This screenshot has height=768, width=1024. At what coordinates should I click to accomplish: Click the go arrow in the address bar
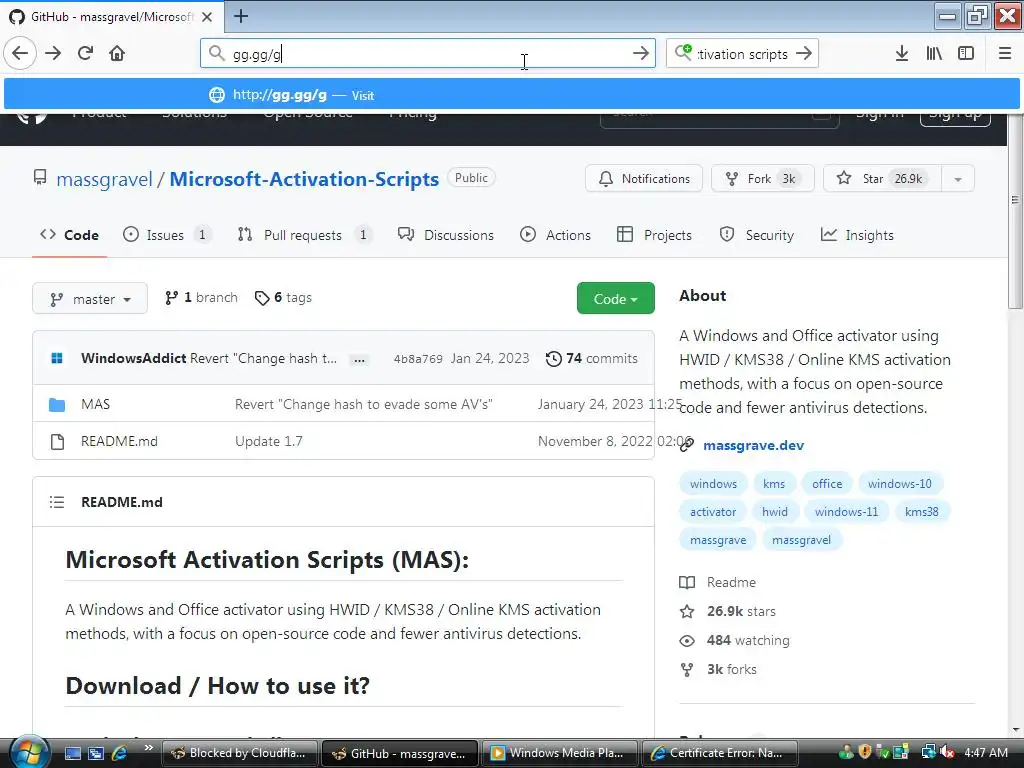point(641,53)
